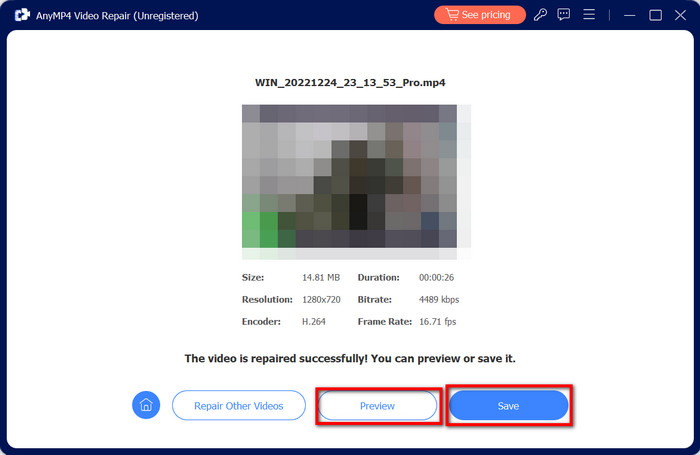The image size is (700, 455).
Task: Click the encoder value H.264
Action: [314, 321]
